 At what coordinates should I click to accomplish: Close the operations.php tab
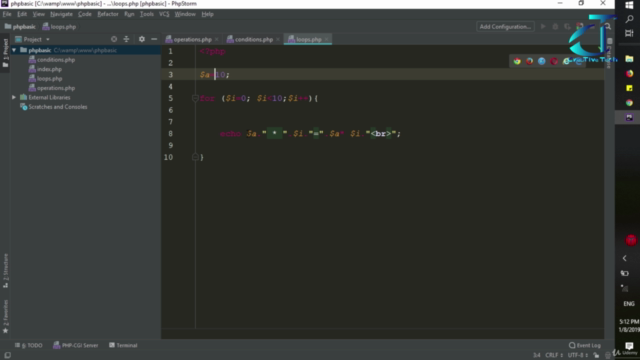click(x=217, y=40)
